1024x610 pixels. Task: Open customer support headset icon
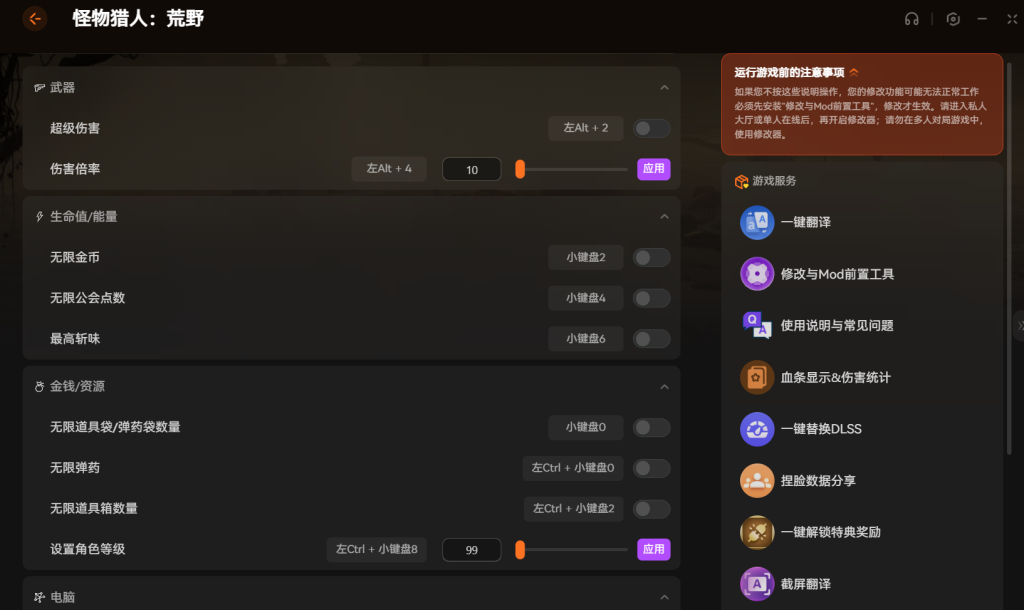tap(911, 19)
